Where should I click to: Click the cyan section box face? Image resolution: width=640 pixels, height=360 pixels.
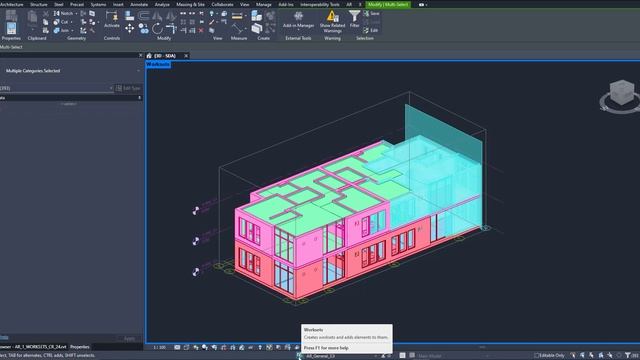point(444,133)
